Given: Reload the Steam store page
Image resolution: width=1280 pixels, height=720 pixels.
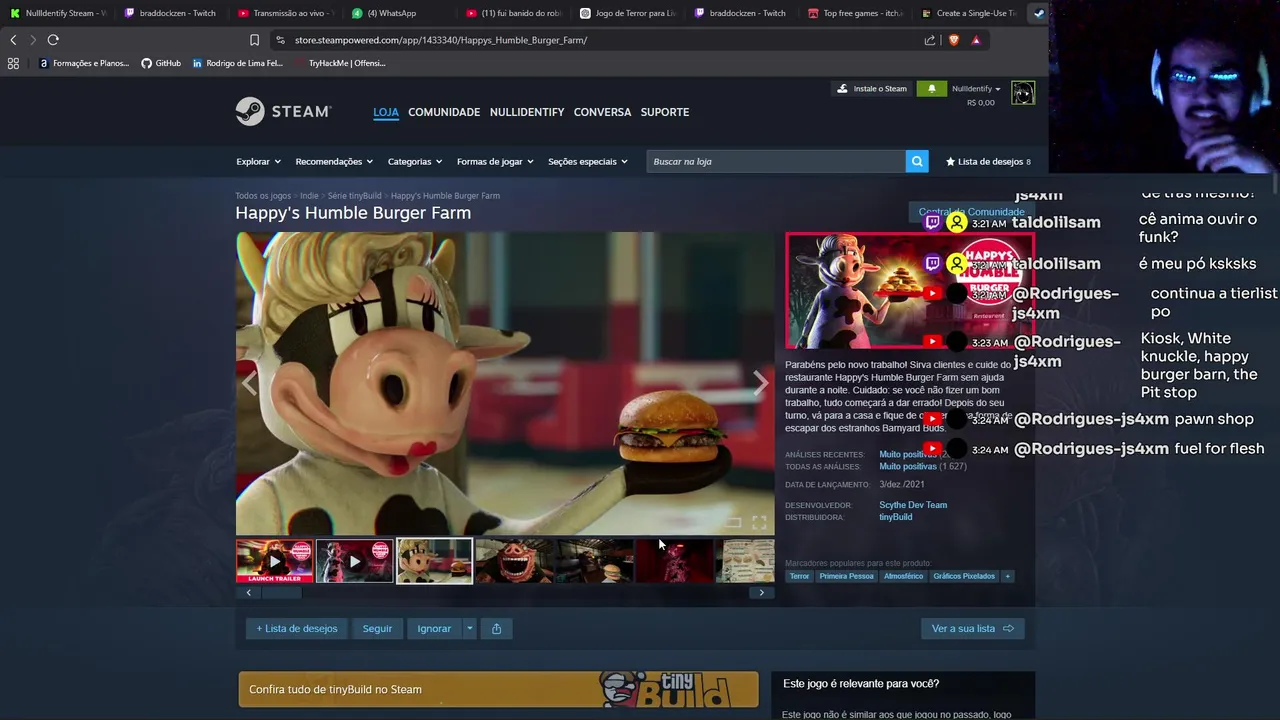Looking at the screenshot, I should (53, 40).
